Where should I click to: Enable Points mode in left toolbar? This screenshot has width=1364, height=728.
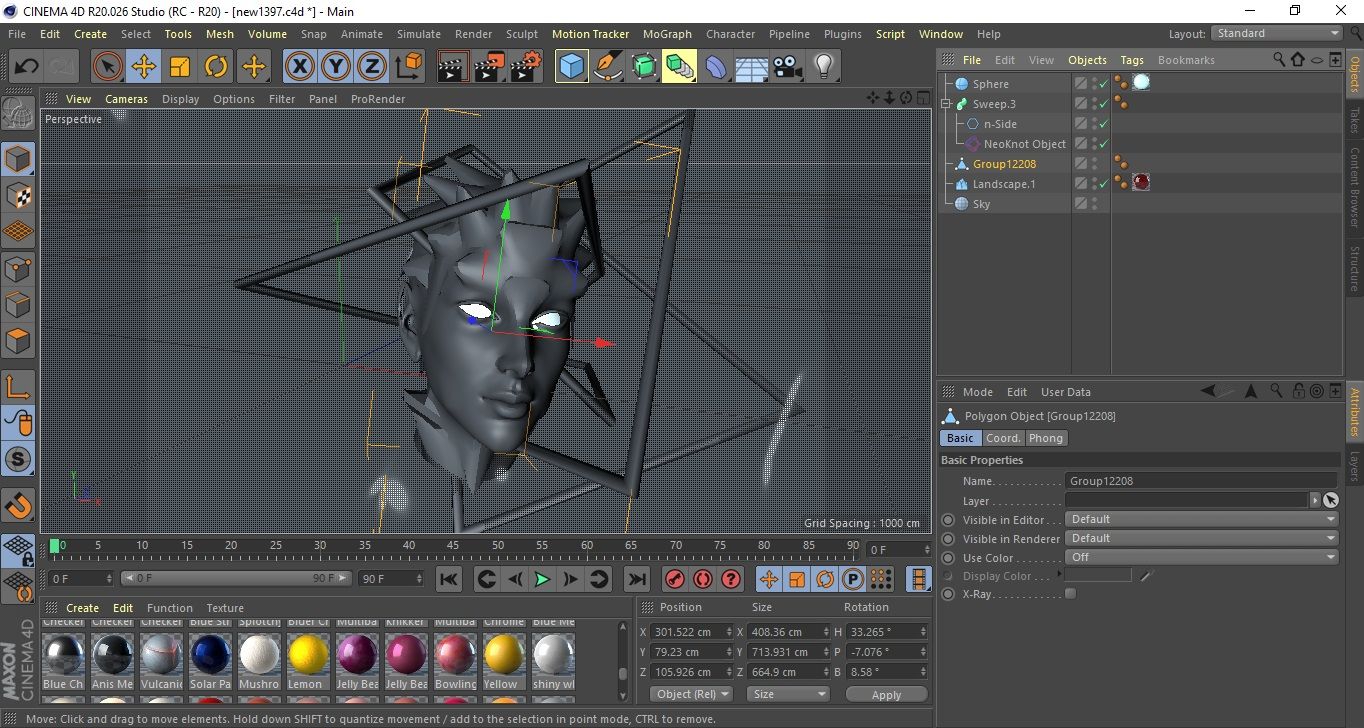coord(18,268)
